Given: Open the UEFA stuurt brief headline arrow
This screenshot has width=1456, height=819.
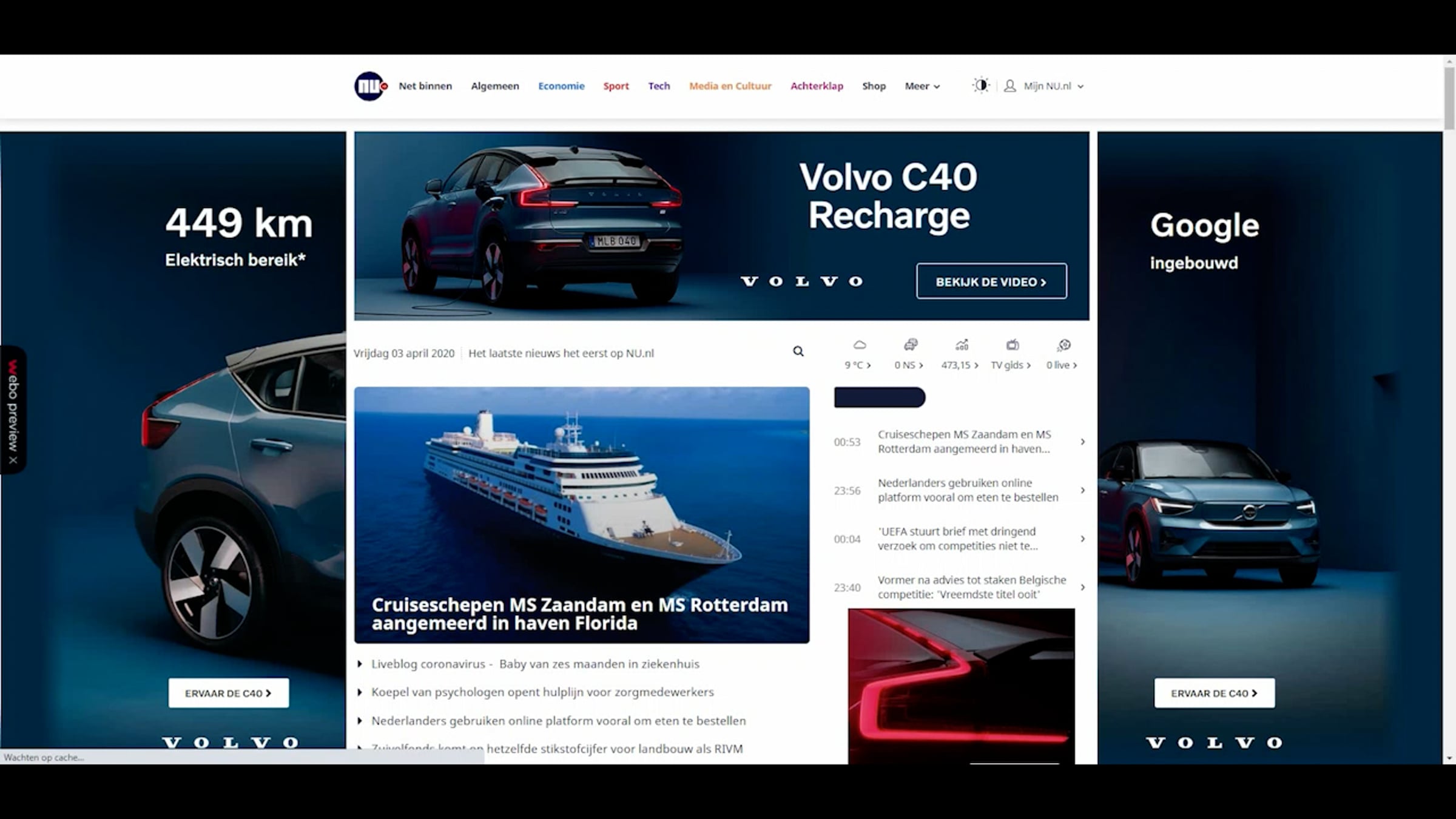Looking at the screenshot, I should pos(1083,539).
